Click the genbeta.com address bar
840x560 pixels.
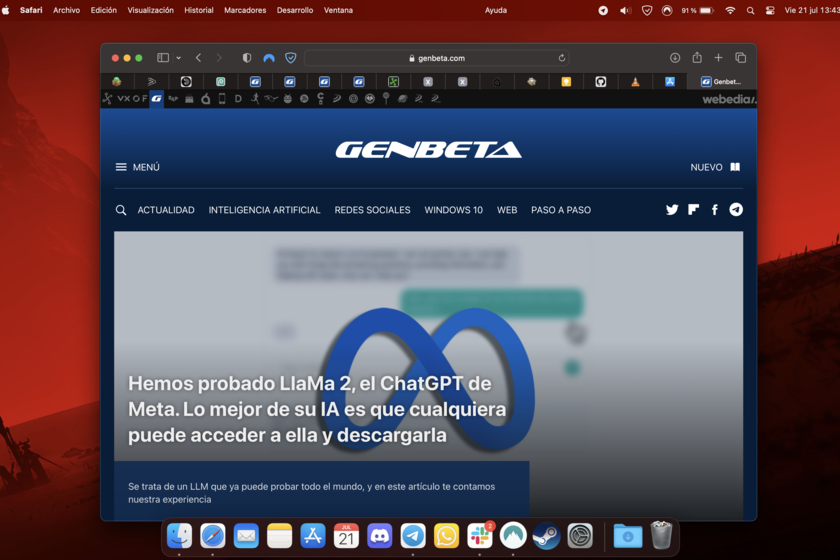click(437, 58)
